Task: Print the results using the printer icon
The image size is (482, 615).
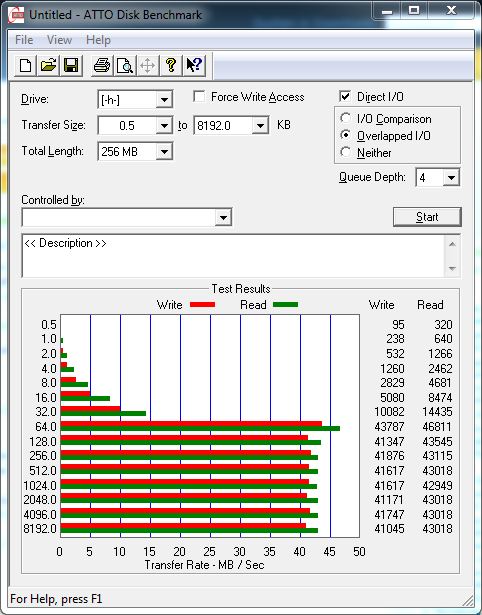Action: click(102, 65)
